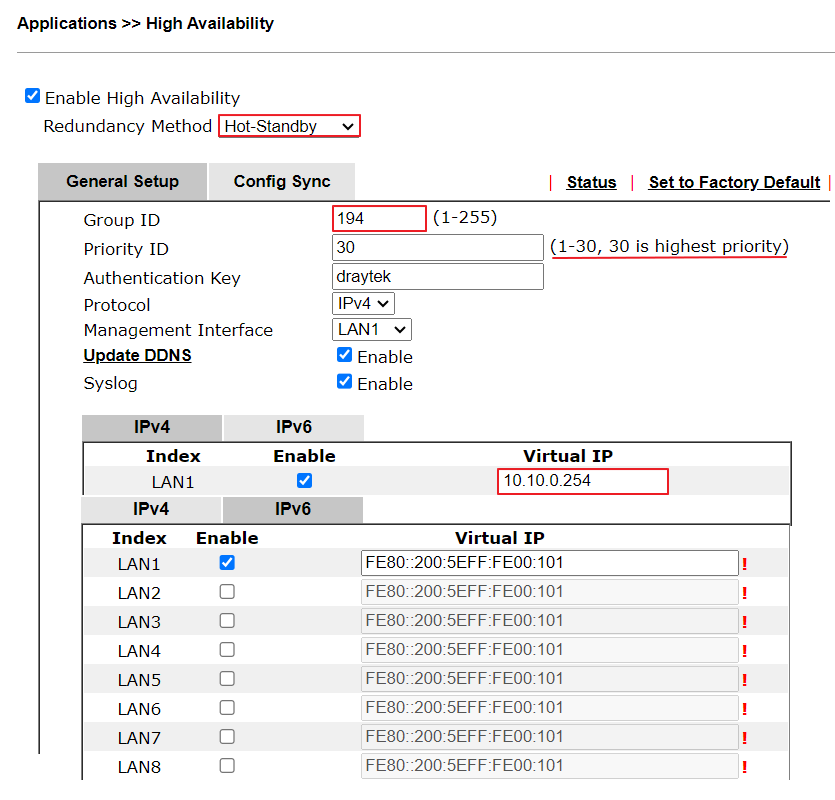Select lower IPv4 tab above IPv6 list
Image resolution: width=835 pixels, height=800 pixels.
(151, 509)
